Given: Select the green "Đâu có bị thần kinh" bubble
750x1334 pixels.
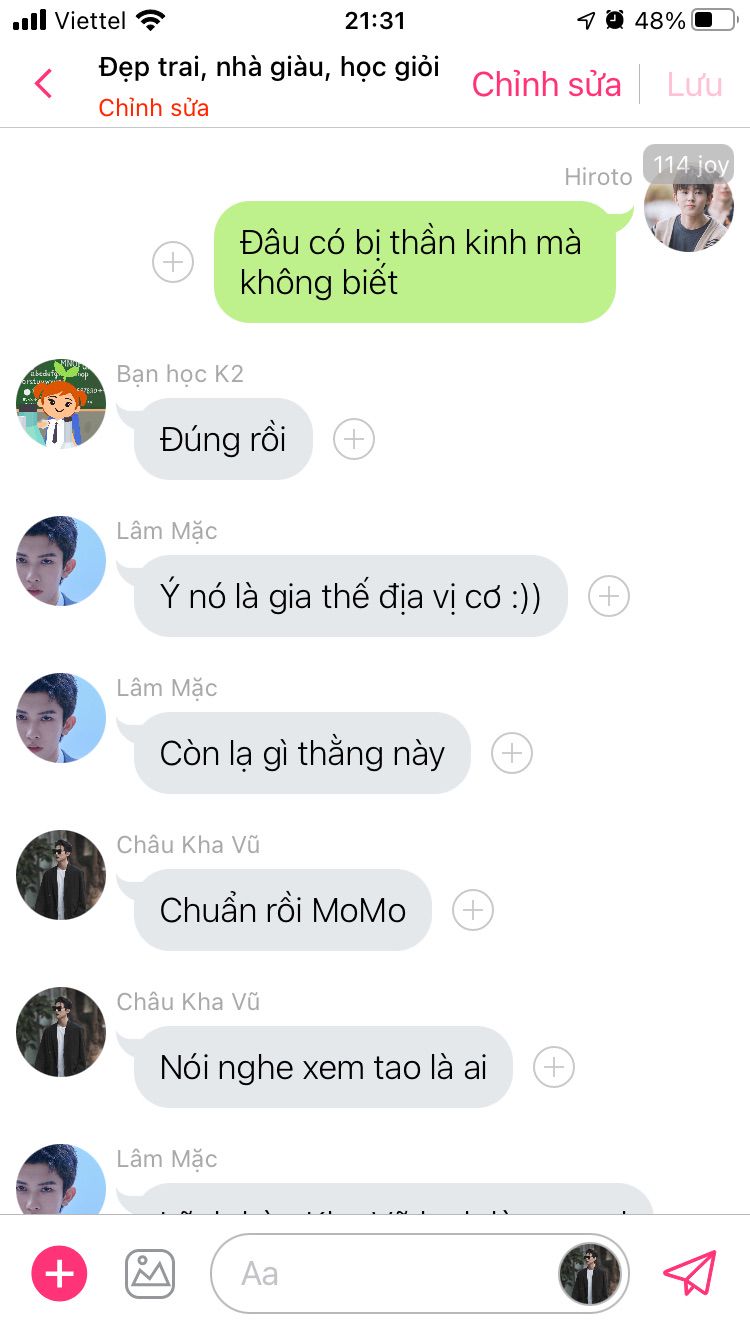Looking at the screenshot, I should [415, 262].
